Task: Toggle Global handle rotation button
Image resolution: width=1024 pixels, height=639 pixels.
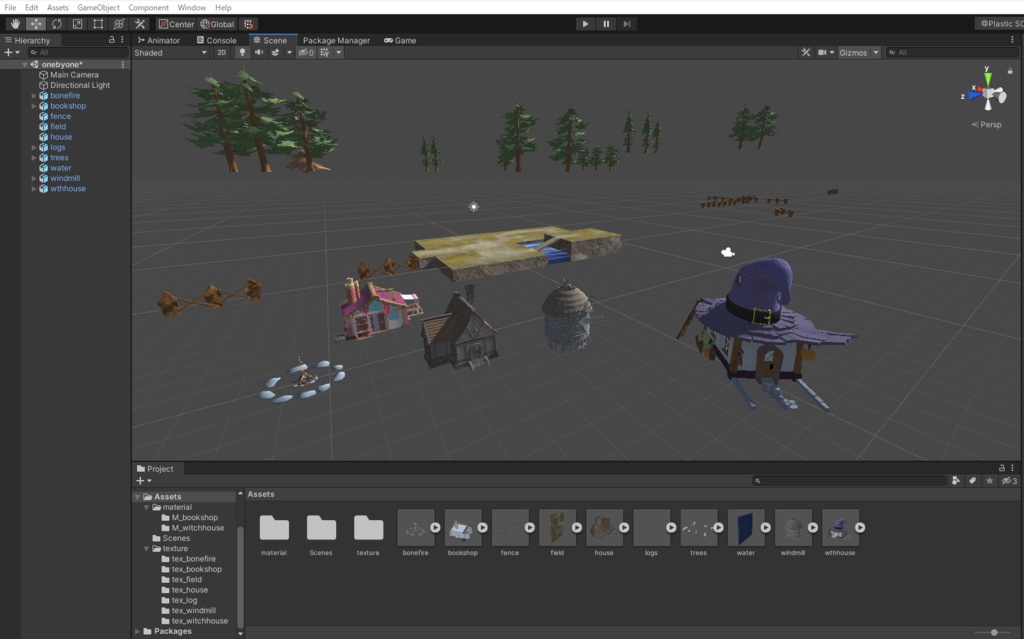Action: click(217, 24)
